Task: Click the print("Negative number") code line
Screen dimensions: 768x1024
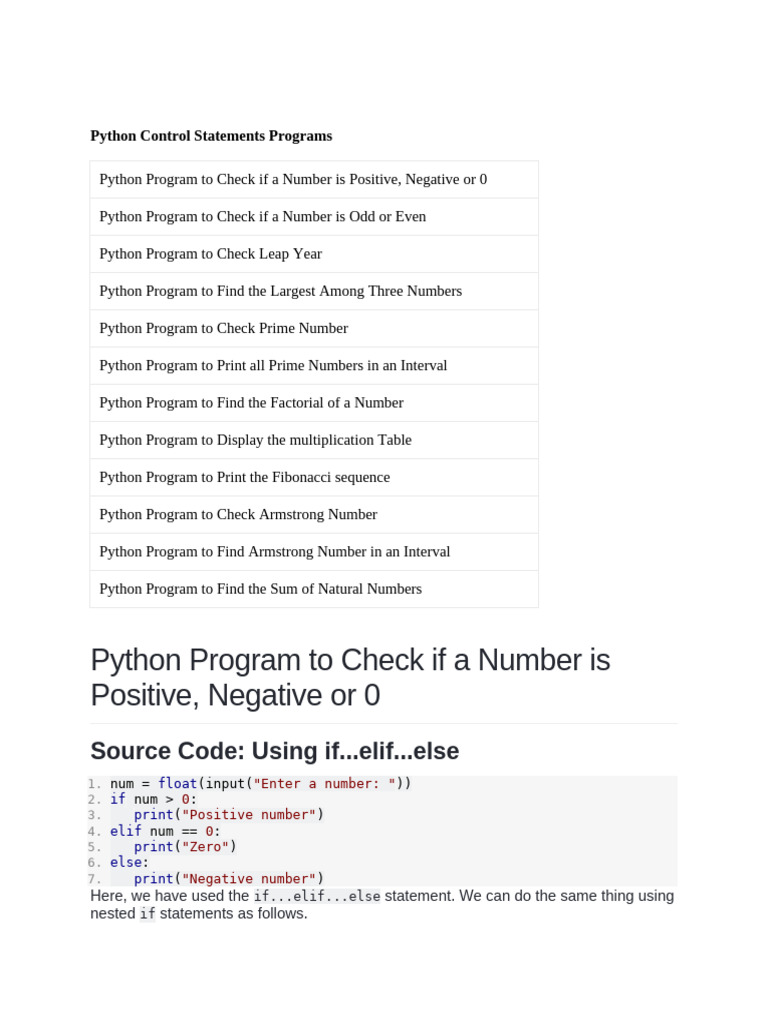Action: [x=229, y=879]
